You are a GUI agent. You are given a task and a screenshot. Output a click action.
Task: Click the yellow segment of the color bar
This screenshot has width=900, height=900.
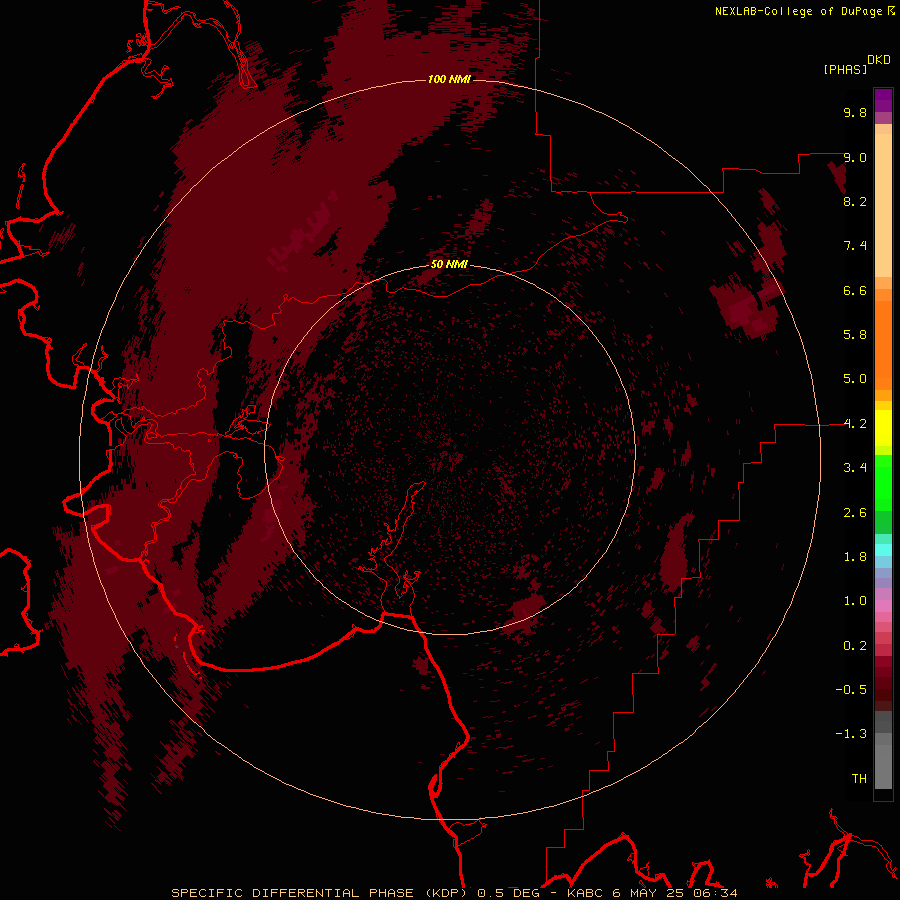coord(883,428)
